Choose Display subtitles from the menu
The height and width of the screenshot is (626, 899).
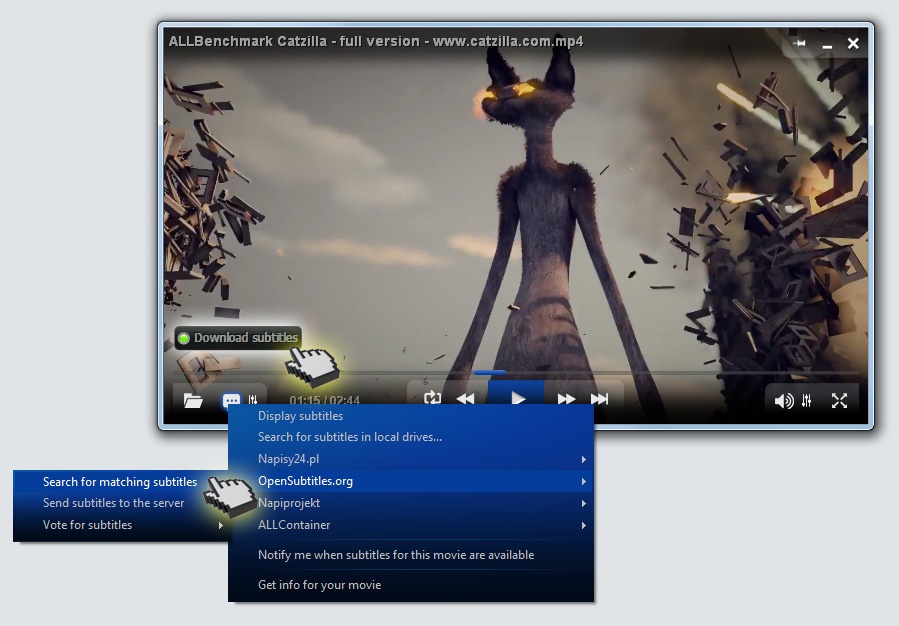click(411, 416)
